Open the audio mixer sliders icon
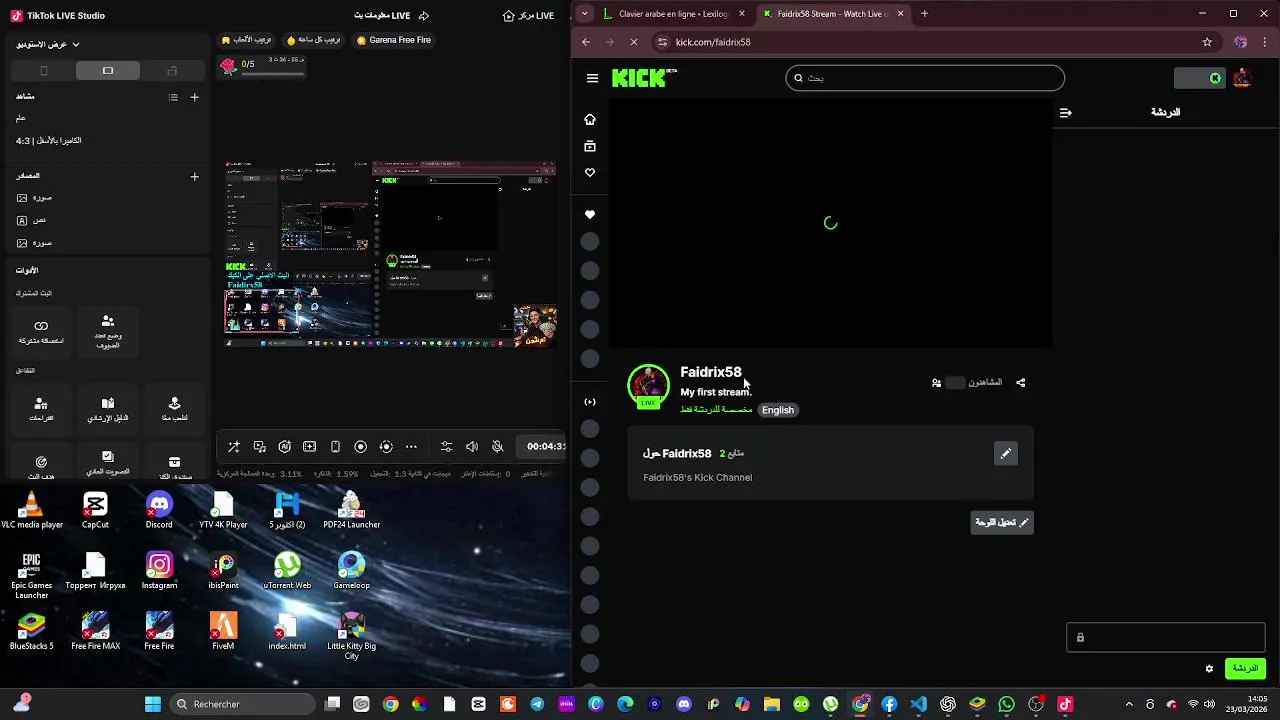This screenshot has height=720, width=1280. coord(446,447)
